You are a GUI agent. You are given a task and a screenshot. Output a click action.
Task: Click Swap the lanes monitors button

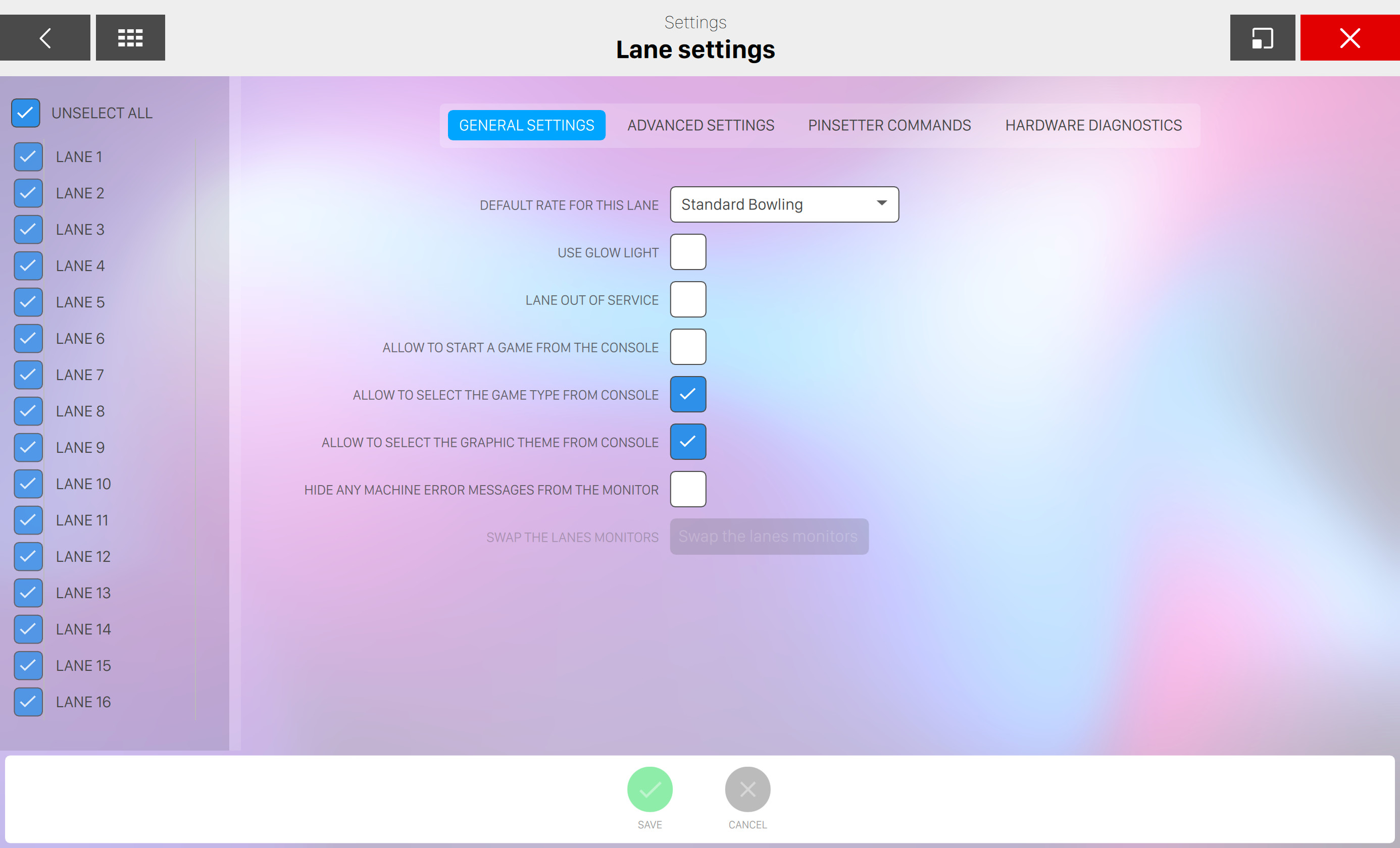(768, 536)
